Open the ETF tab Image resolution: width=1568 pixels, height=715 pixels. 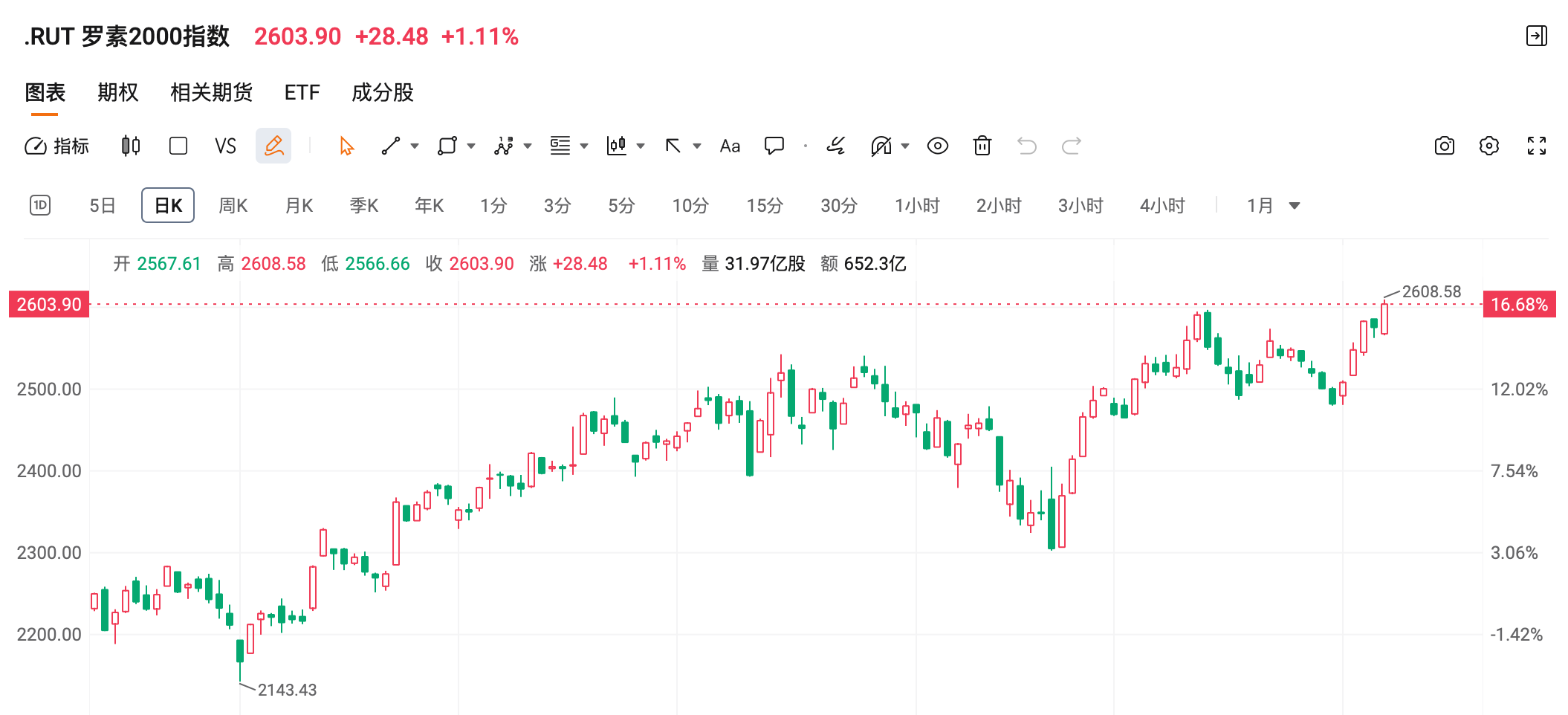(302, 93)
